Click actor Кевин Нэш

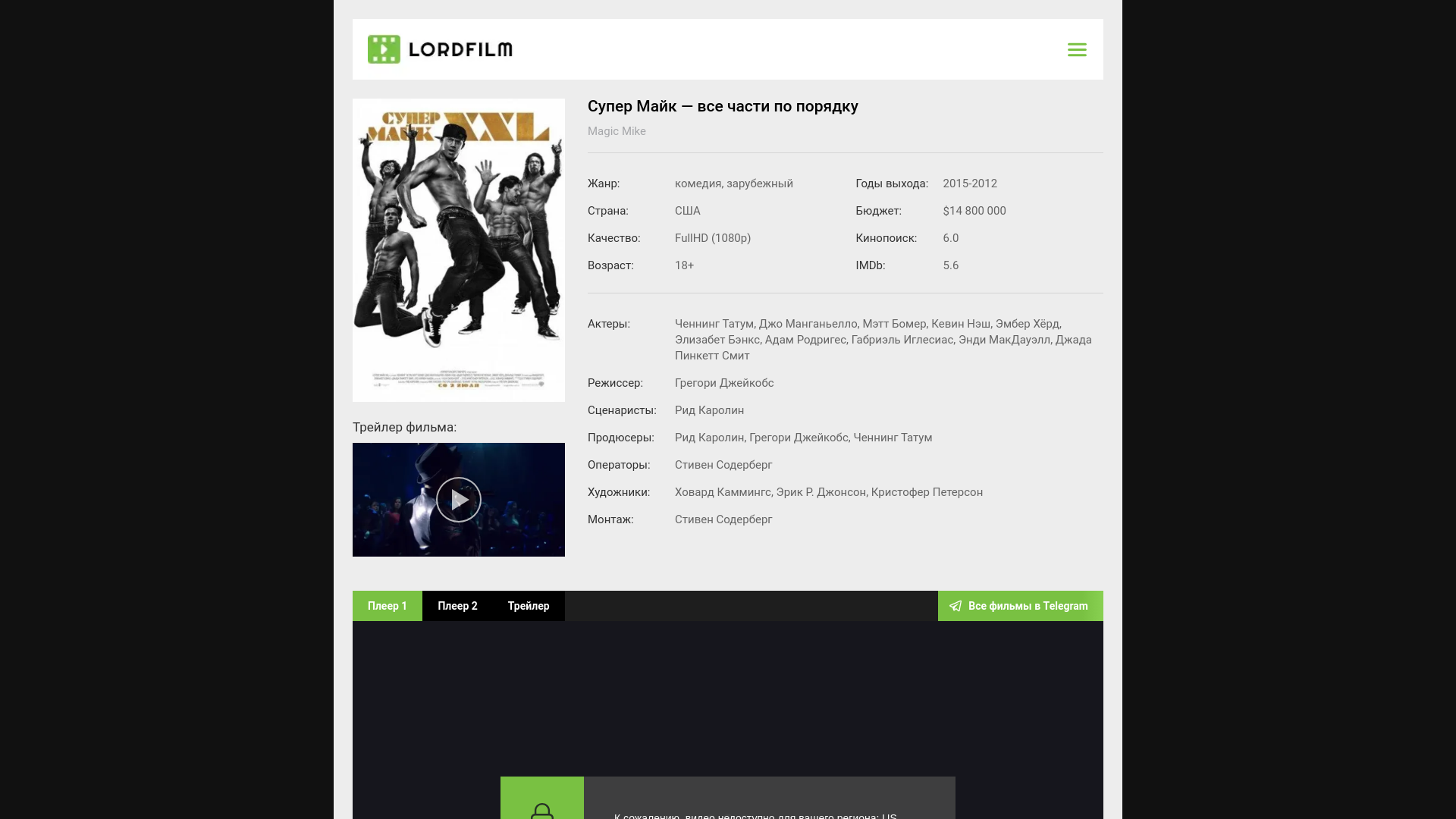click(x=961, y=324)
